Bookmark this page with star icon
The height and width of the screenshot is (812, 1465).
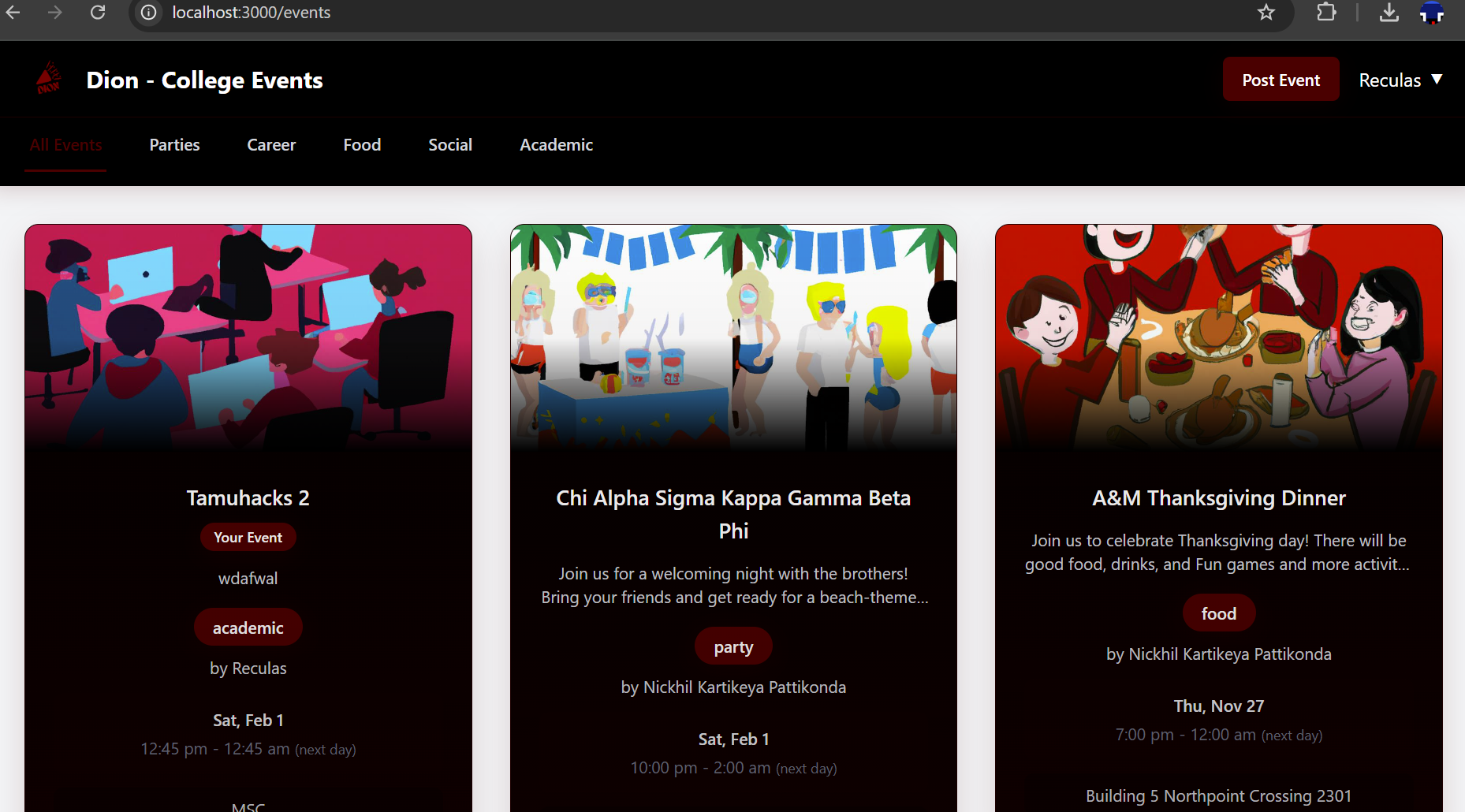1266,13
